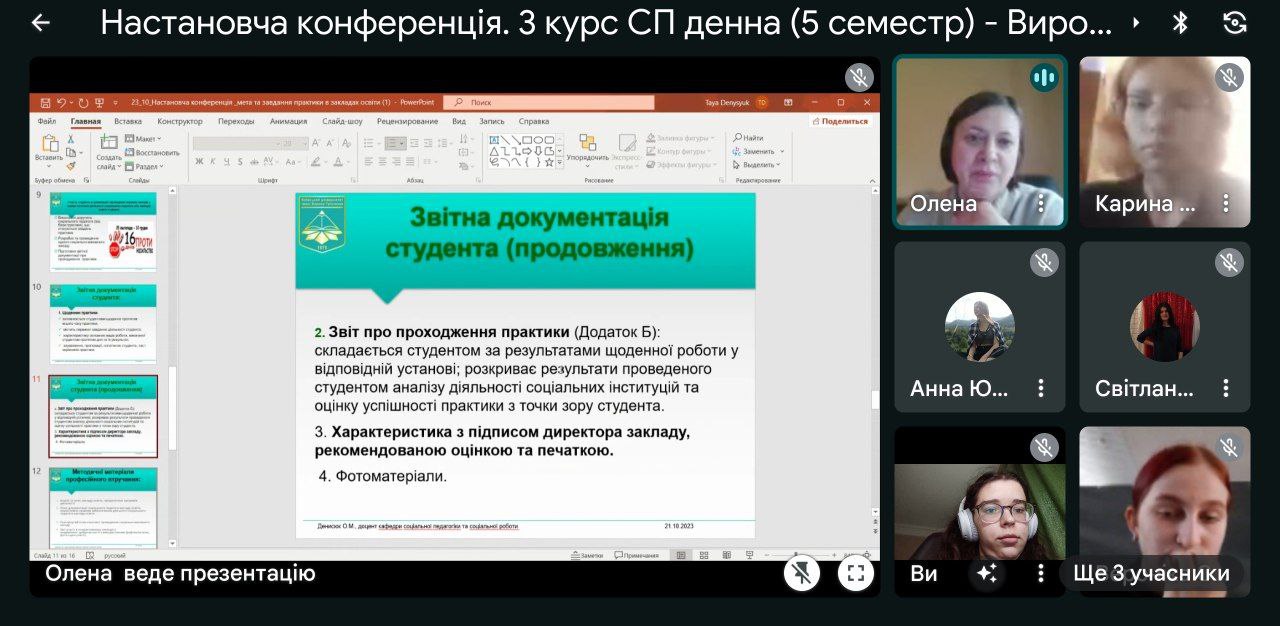Open visual effects on your own tile
Viewport: 1280px width, 626px height.
pyautogui.click(x=987, y=573)
